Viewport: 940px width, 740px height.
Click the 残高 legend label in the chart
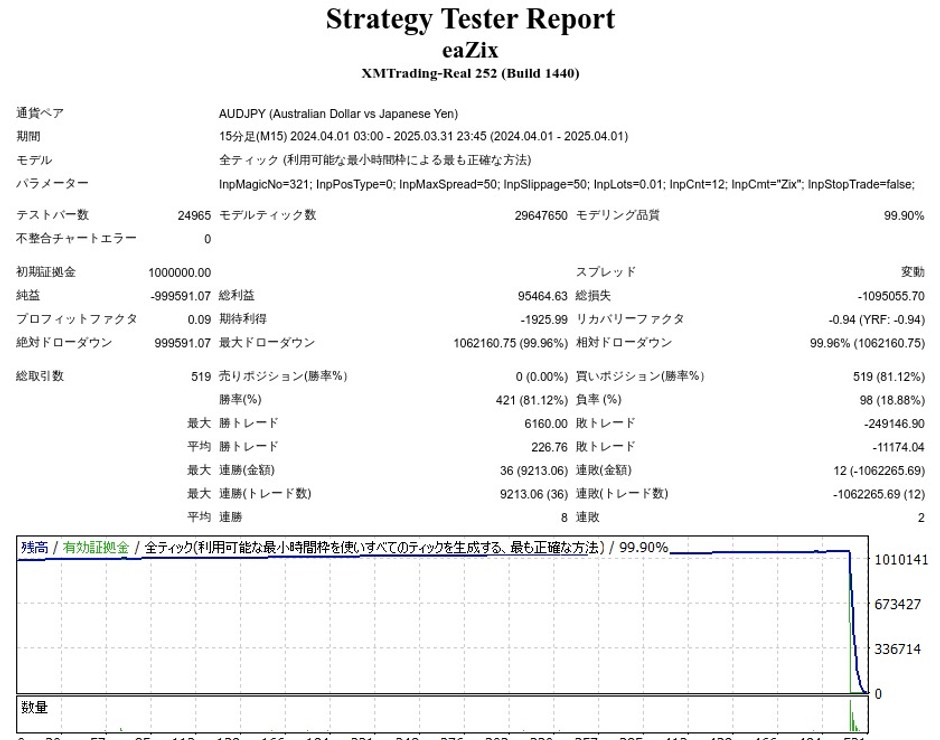(x=35, y=547)
